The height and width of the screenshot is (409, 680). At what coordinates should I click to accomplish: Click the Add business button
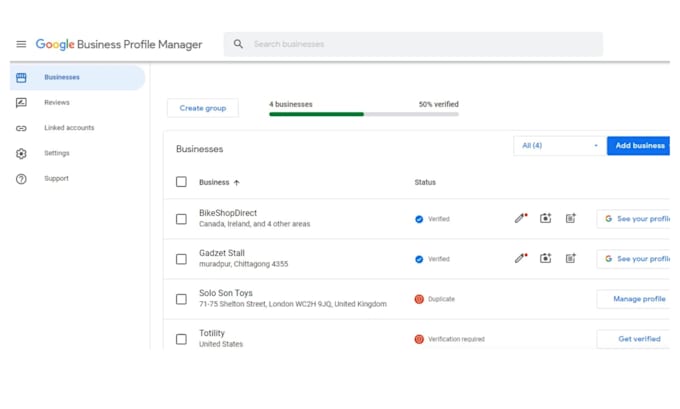point(638,146)
